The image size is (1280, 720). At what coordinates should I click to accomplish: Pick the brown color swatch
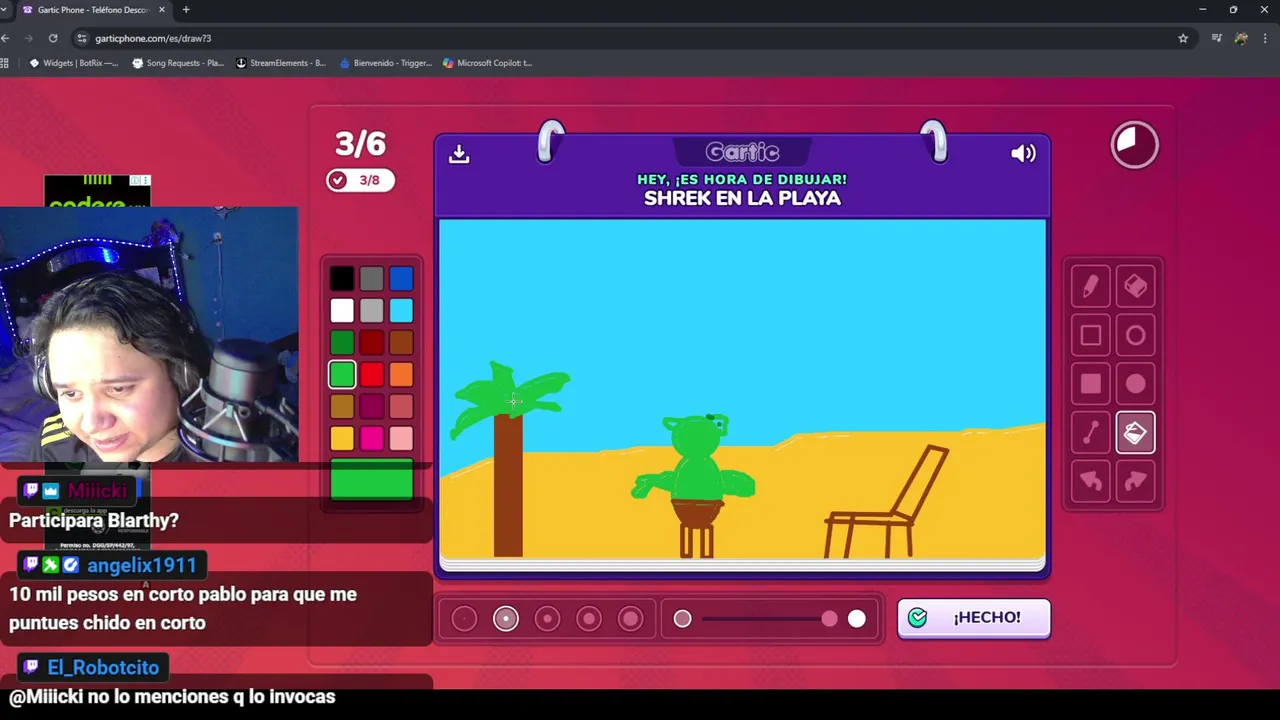point(401,342)
